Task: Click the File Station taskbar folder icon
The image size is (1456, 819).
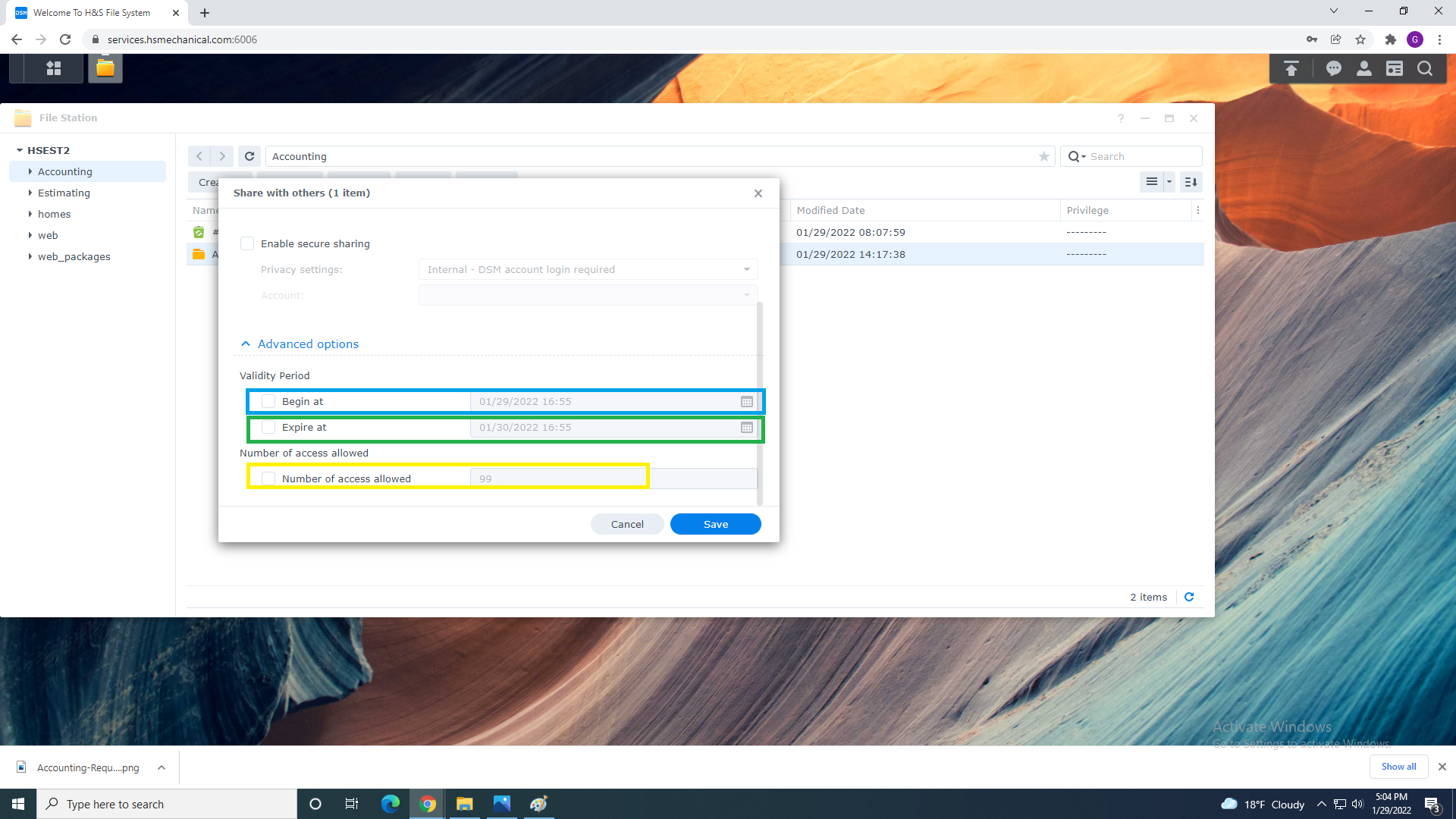Action: point(105,68)
